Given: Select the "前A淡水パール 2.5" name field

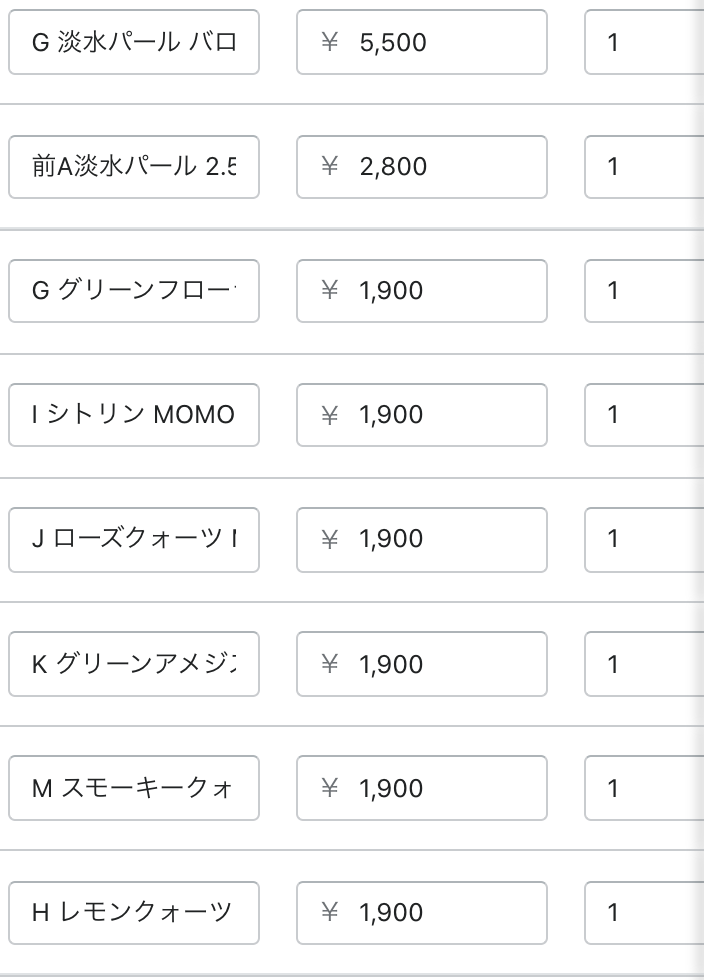Looking at the screenshot, I should tap(134, 166).
